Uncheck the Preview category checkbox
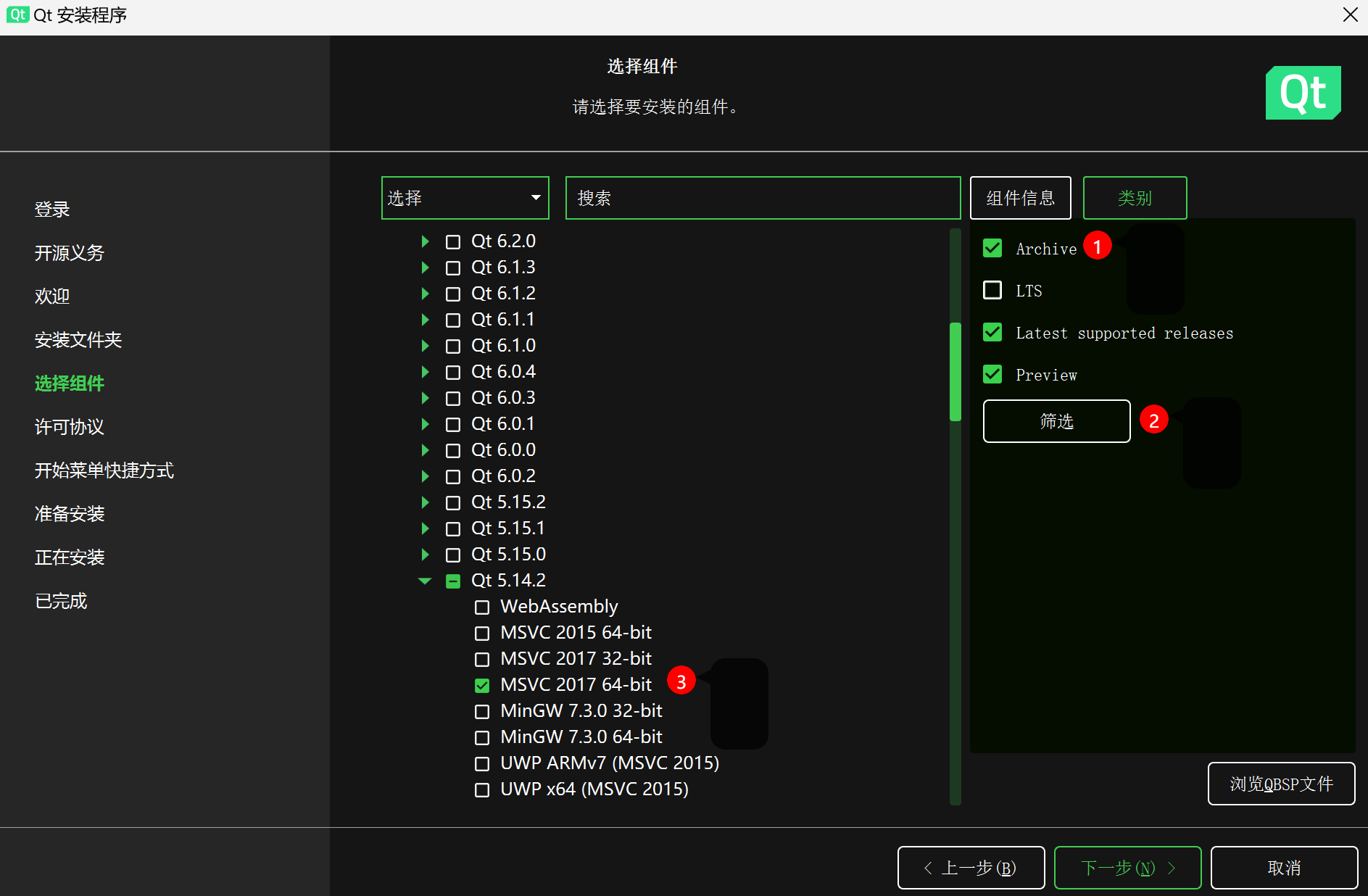This screenshot has height=896, width=1368. 992,375
